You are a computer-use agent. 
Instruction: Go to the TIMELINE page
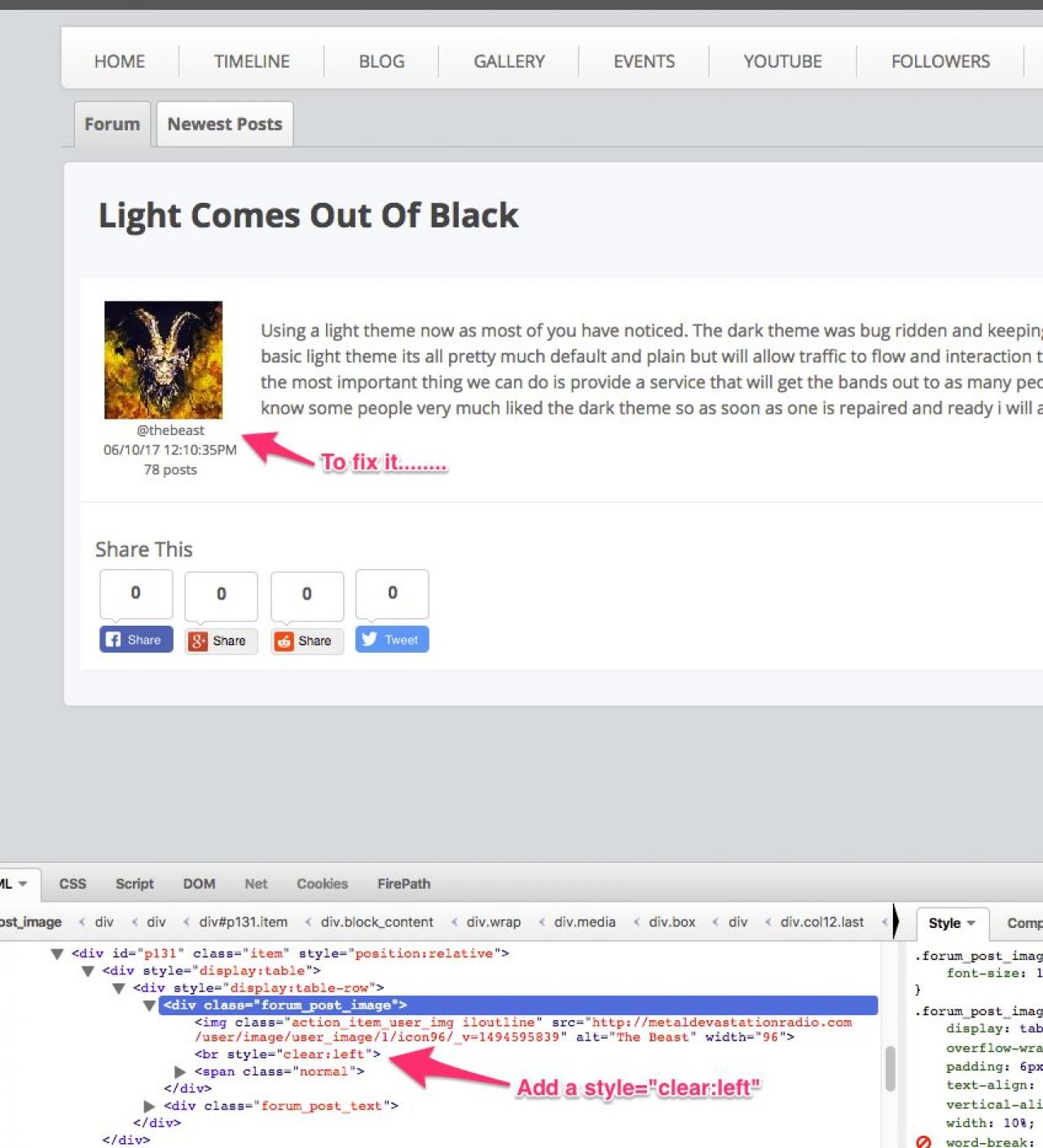tap(252, 61)
